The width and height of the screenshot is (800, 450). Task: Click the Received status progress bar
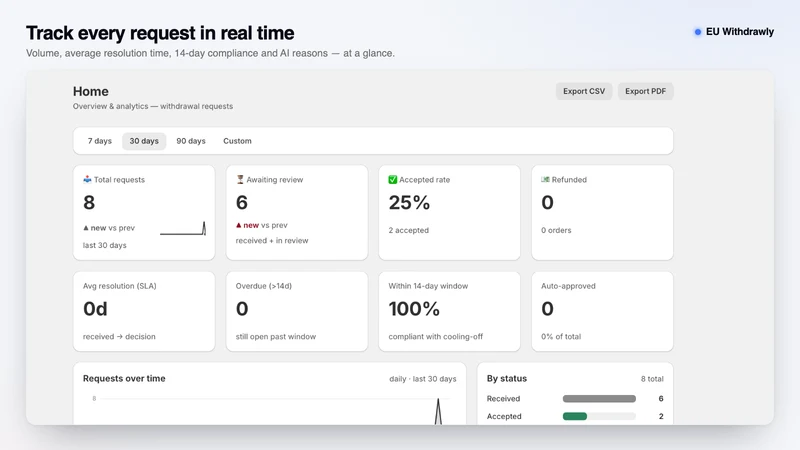coord(599,398)
